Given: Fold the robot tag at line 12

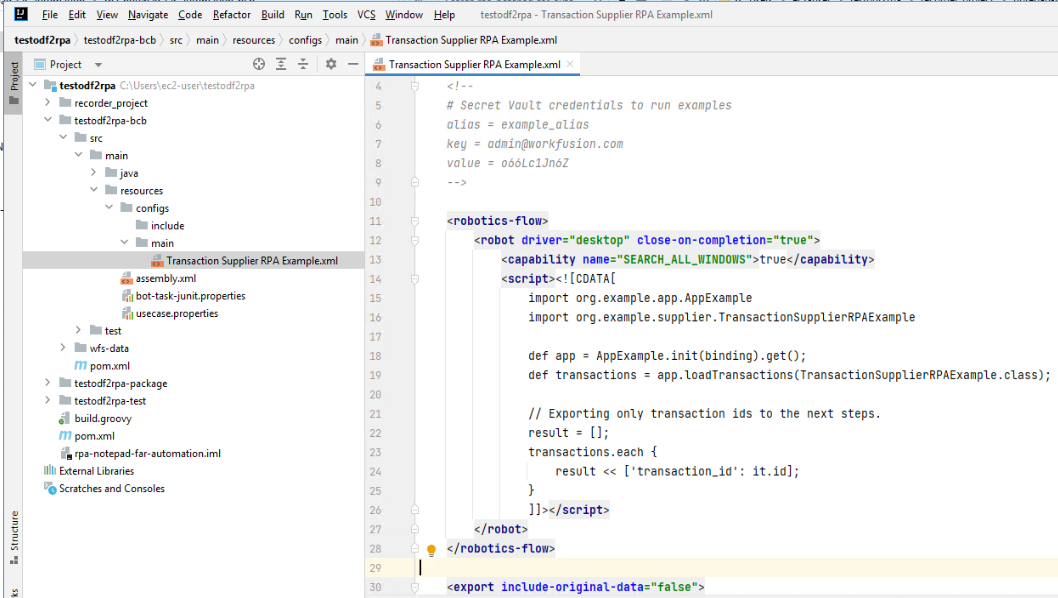Looking at the screenshot, I should point(415,240).
